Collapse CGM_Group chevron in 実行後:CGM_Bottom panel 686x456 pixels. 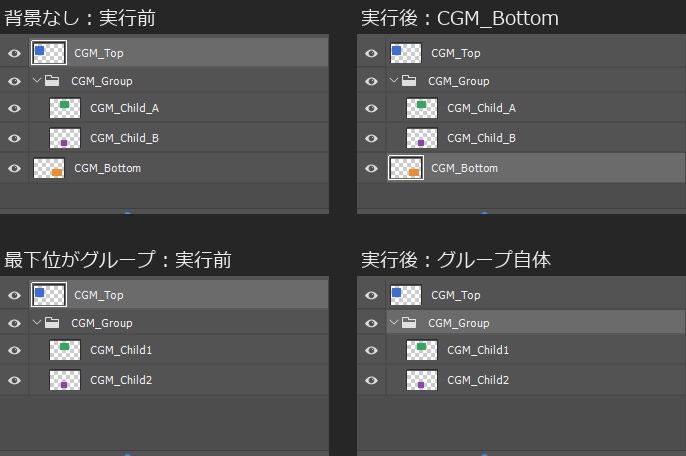coord(394,81)
